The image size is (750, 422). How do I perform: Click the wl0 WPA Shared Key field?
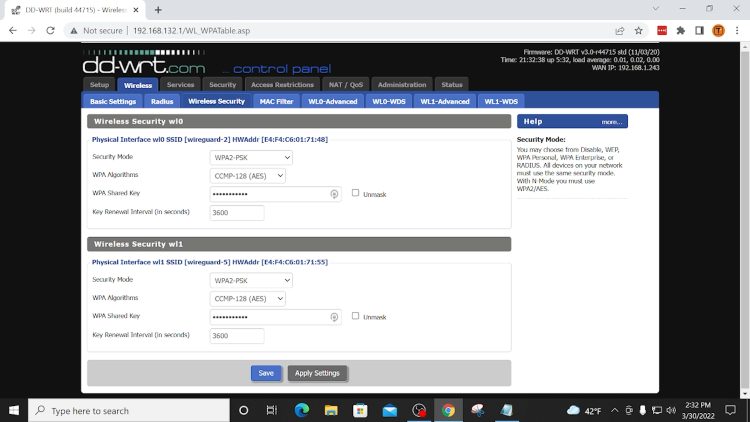click(276, 194)
